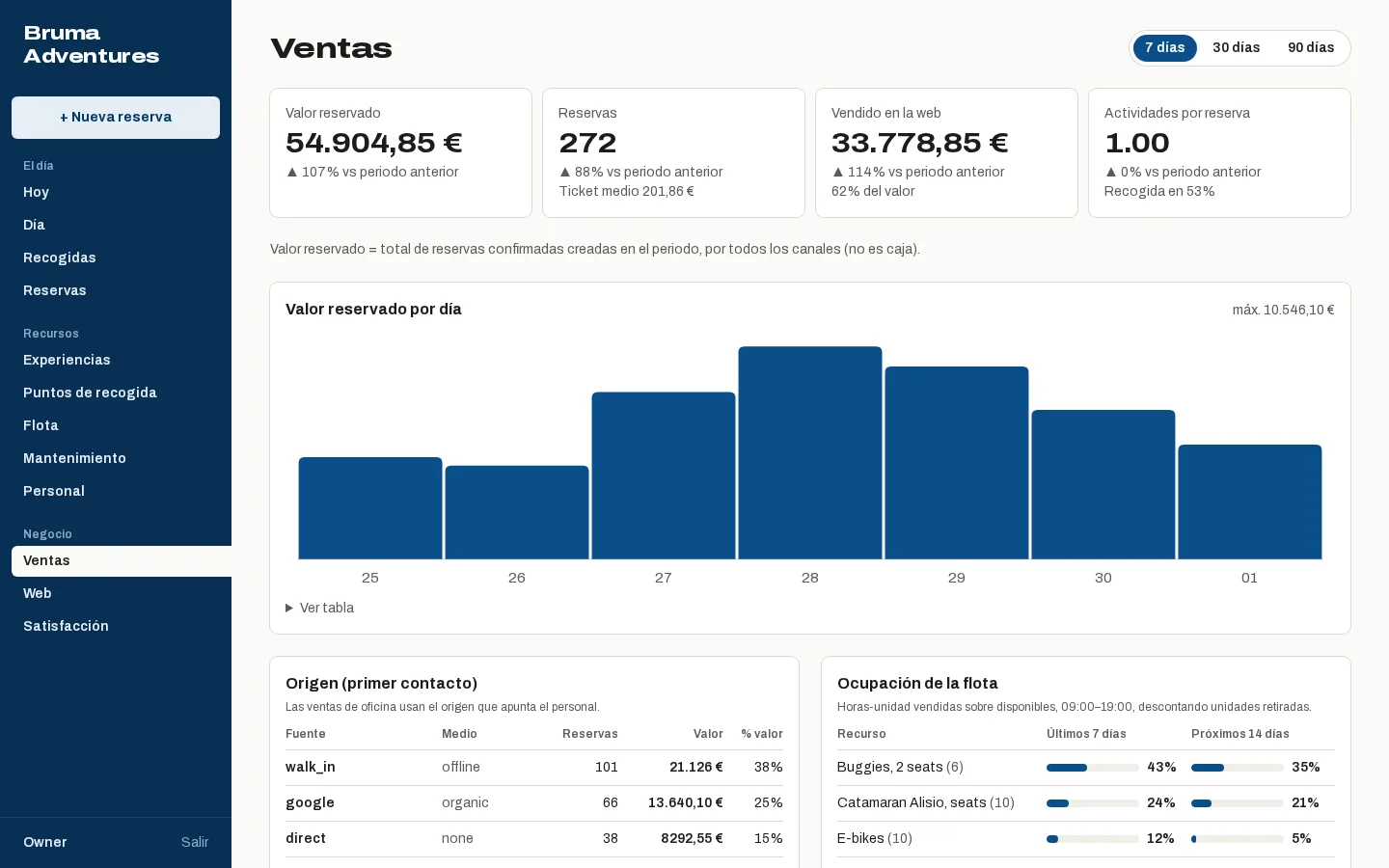The width and height of the screenshot is (1389, 868).
Task: Click the Actividades por reserva 1.00 value
Action: point(1137,143)
